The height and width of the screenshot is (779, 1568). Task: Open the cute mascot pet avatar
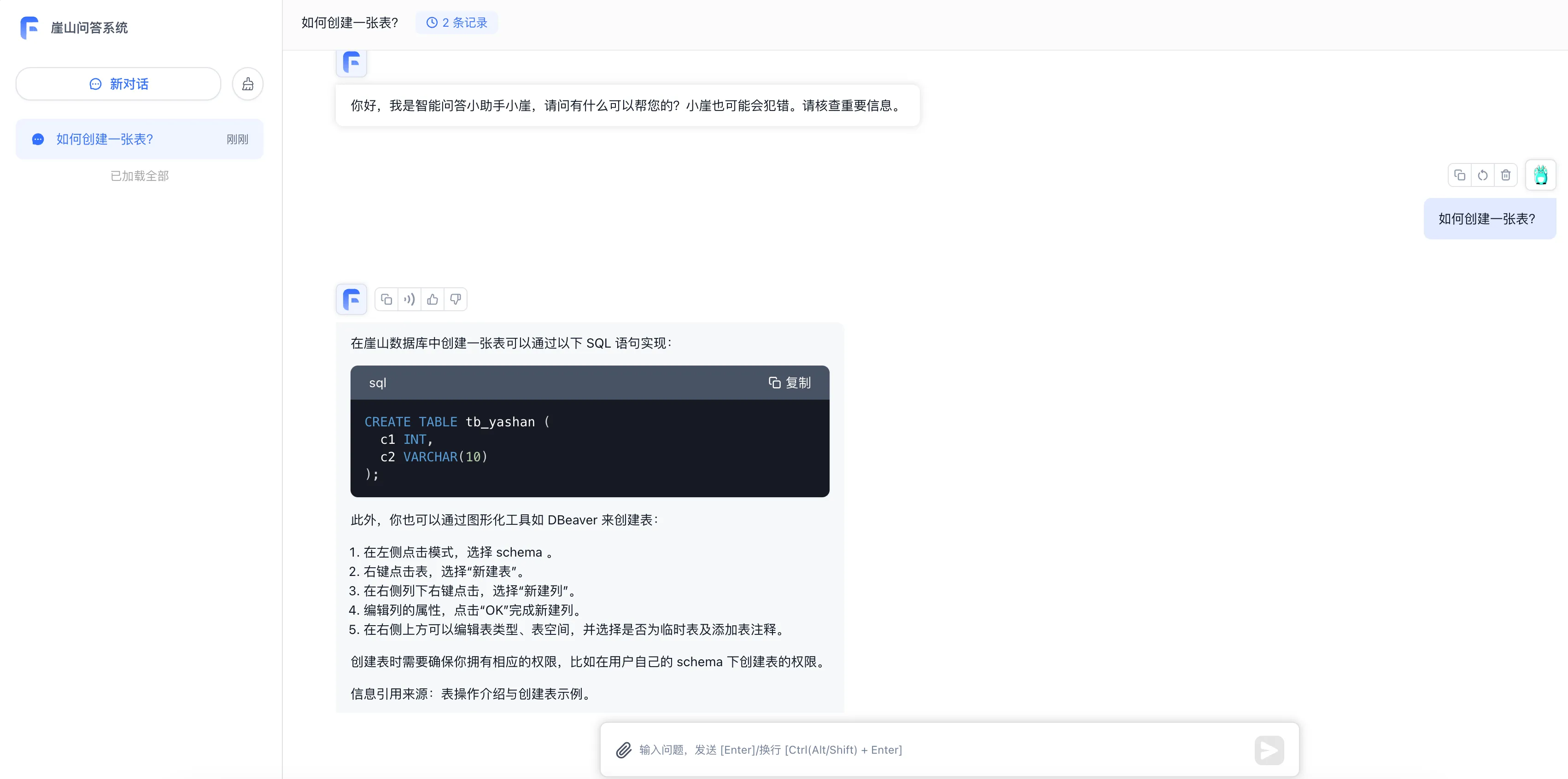1541,174
